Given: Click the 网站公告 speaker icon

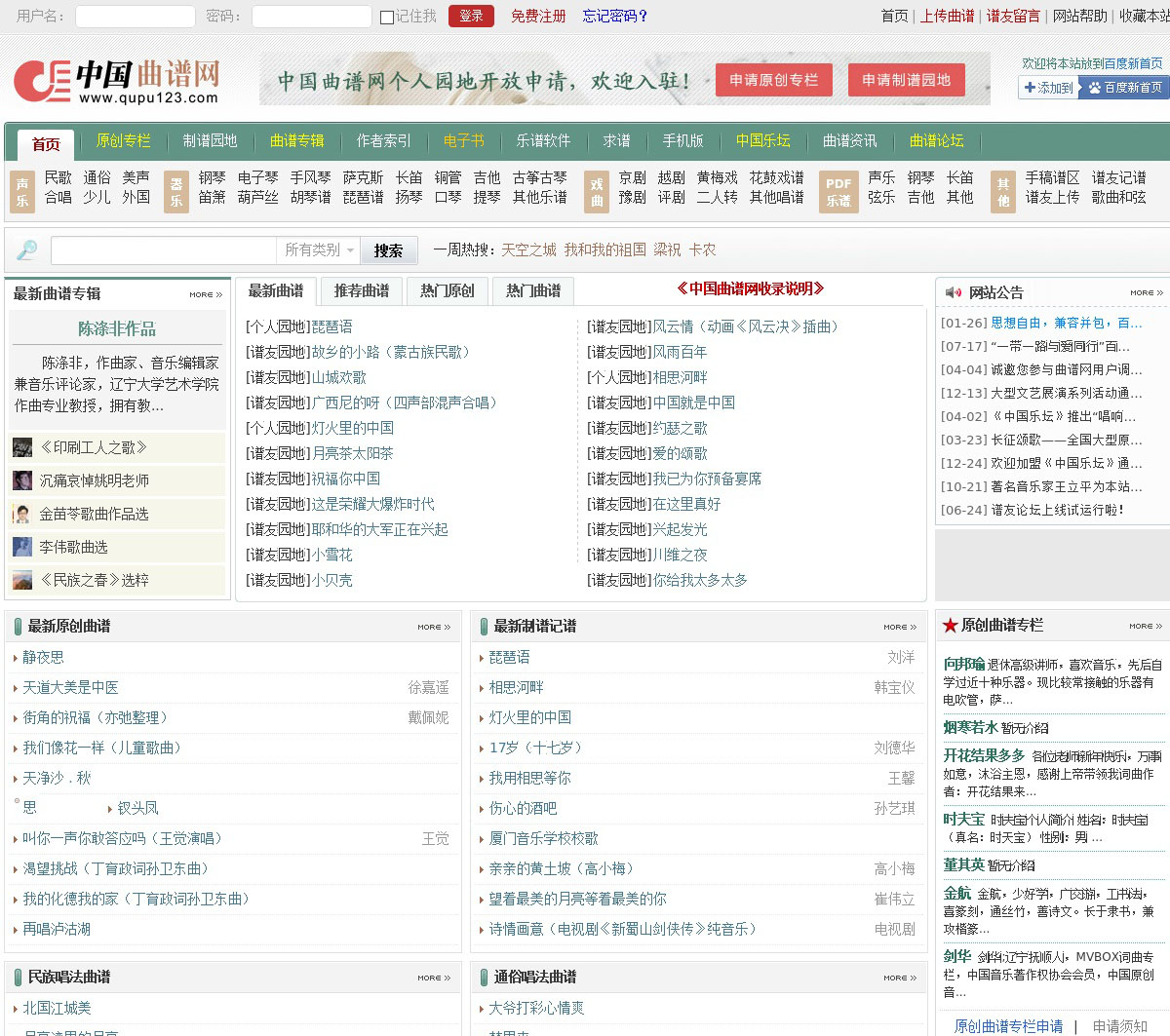Looking at the screenshot, I should tap(953, 292).
